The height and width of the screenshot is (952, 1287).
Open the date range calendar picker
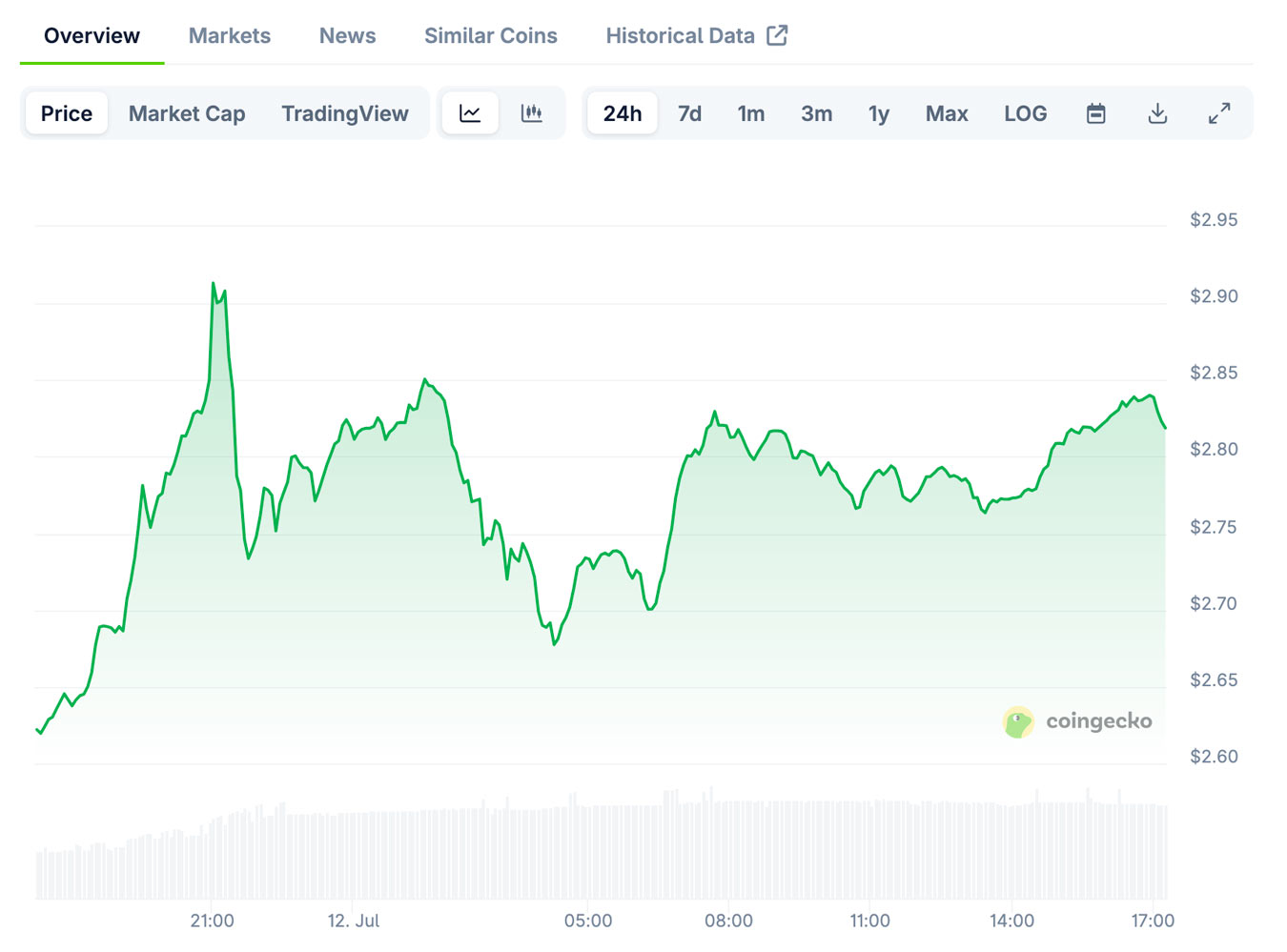pos(1094,112)
